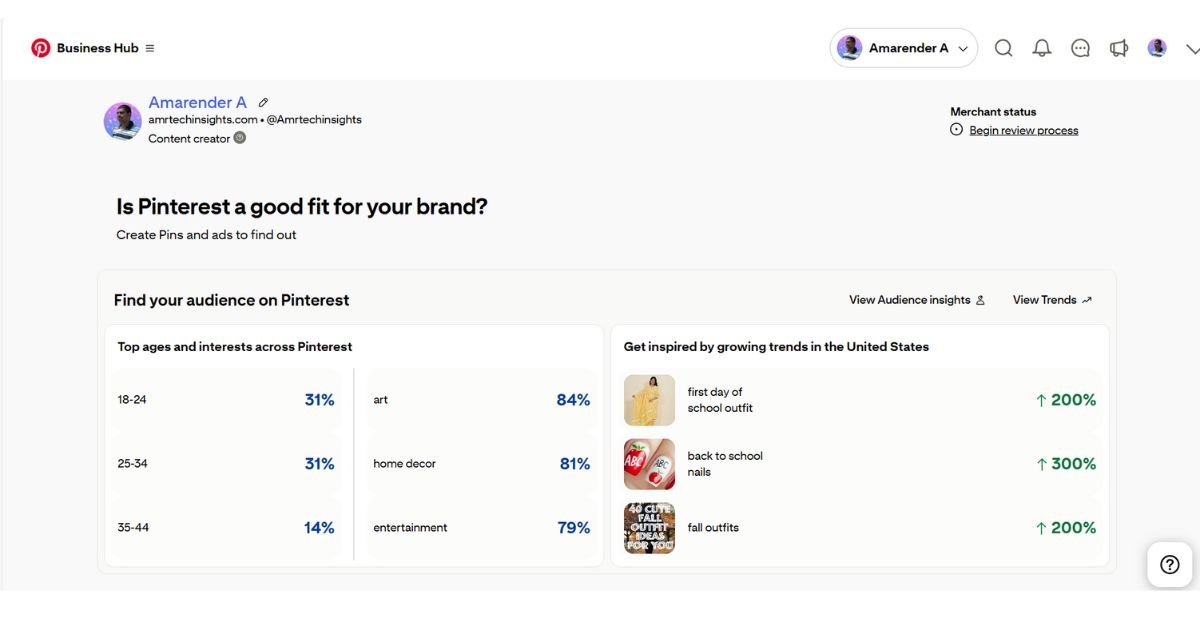Click the Business Hub label
The image size is (1200, 628).
pyautogui.click(x=97, y=47)
